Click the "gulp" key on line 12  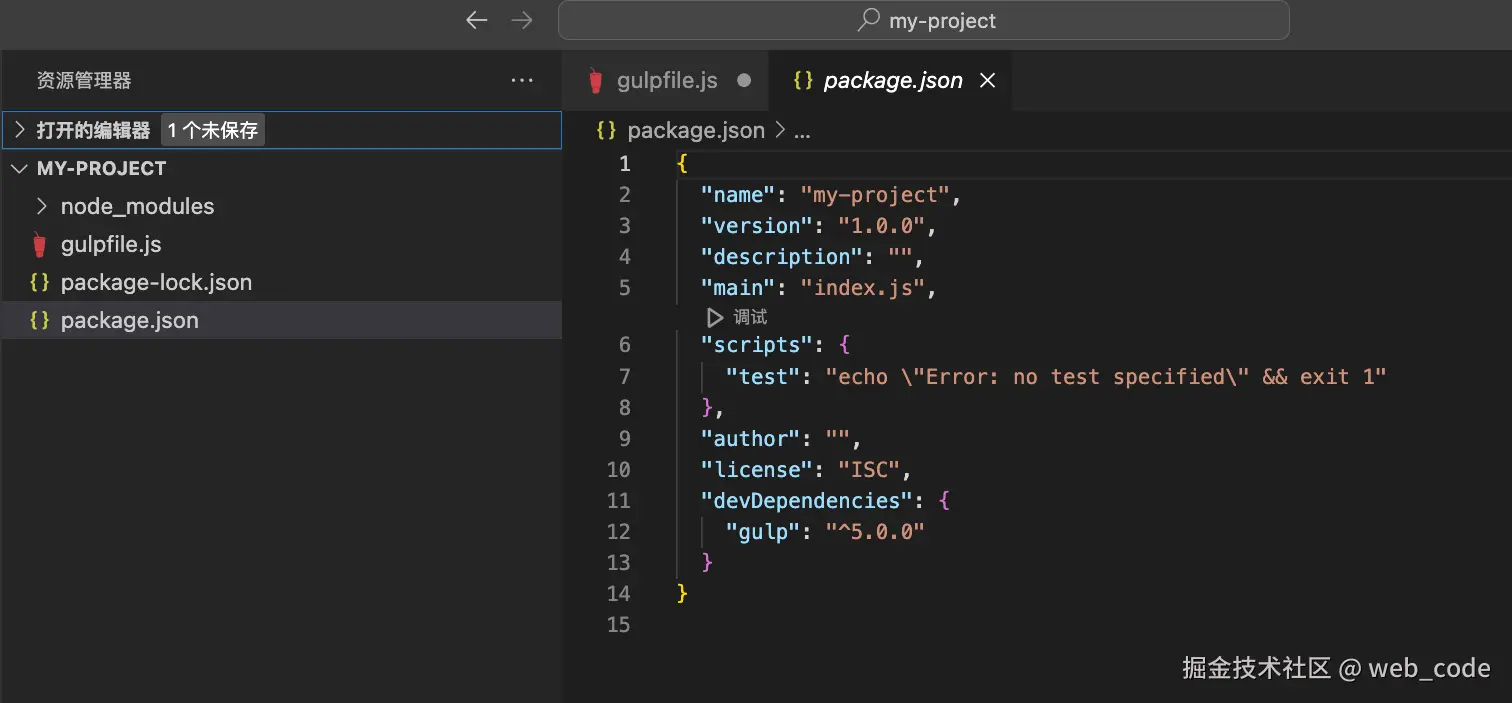[x=762, y=532]
